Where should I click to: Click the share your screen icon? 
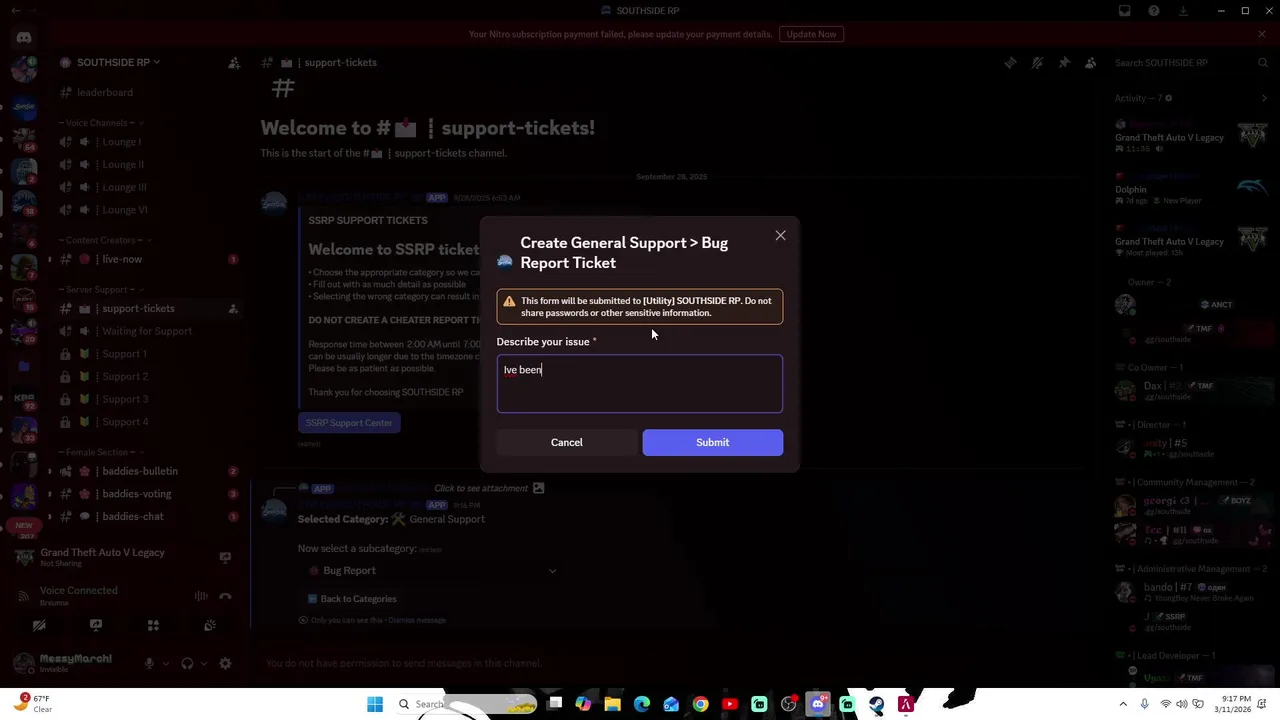click(96, 626)
